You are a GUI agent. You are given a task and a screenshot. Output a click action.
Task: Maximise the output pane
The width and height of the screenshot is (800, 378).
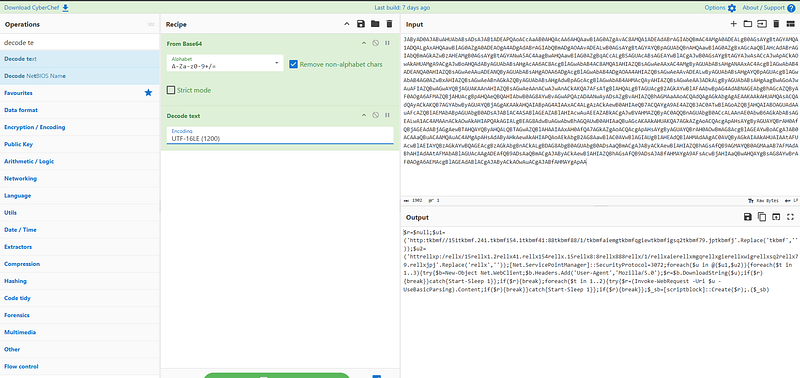point(790,217)
